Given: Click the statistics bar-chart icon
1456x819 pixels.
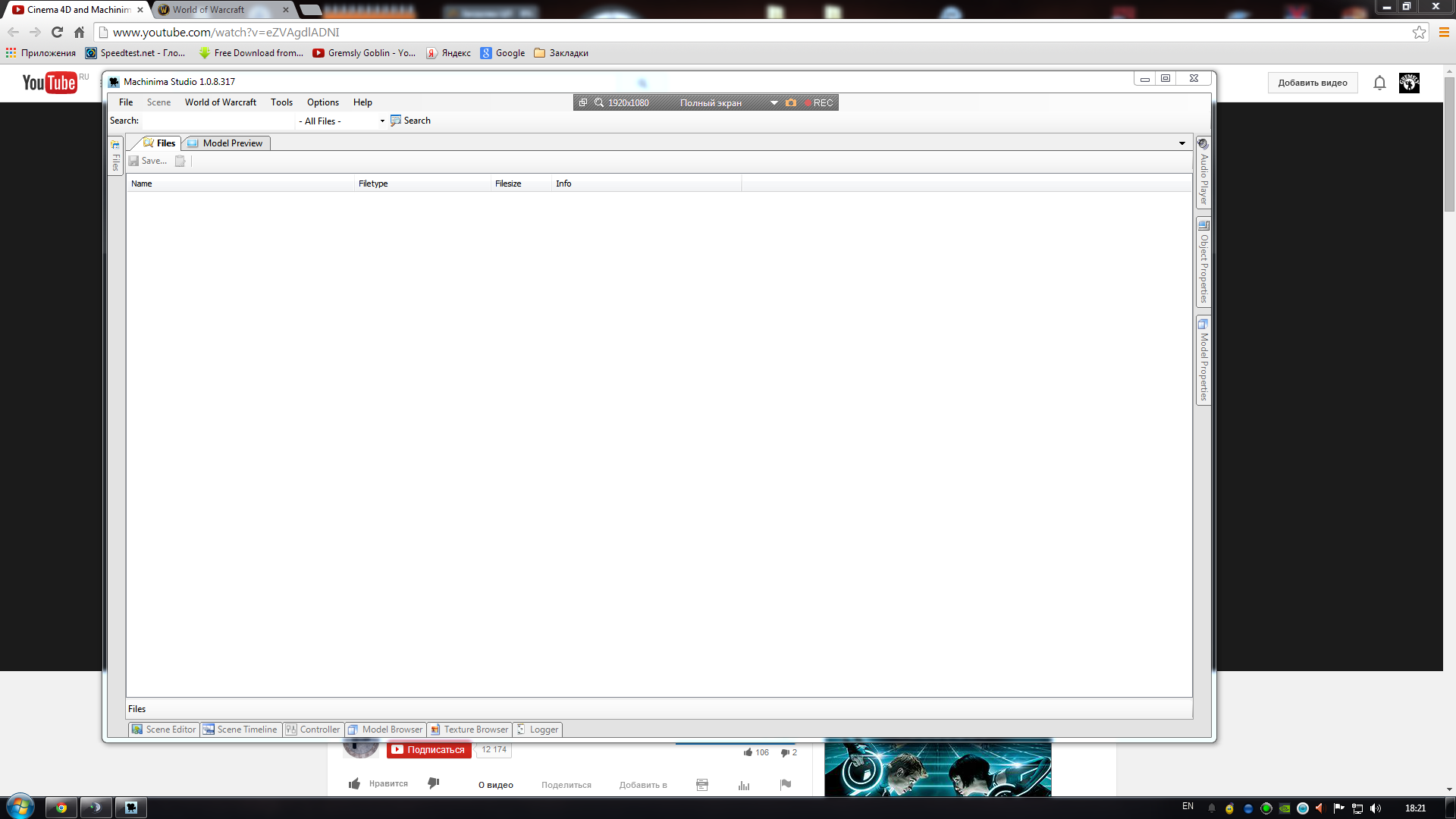Looking at the screenshot, I should [744, 785].
